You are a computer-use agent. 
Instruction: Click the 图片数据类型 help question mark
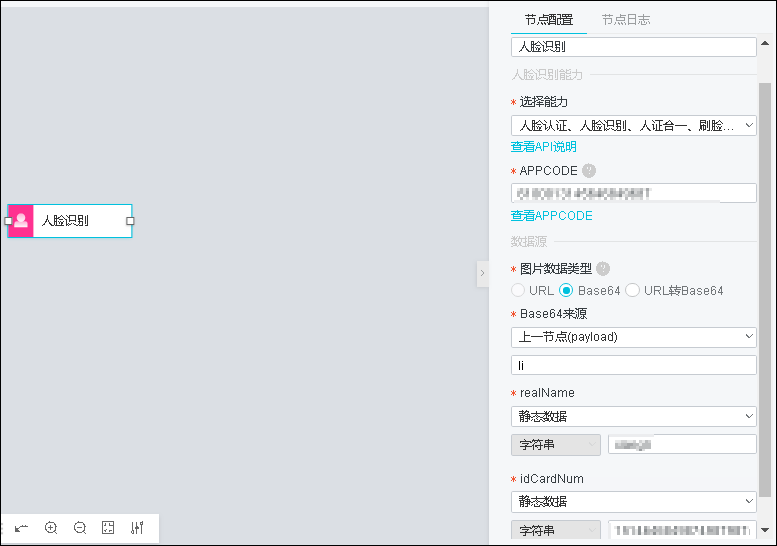point(603,269)
